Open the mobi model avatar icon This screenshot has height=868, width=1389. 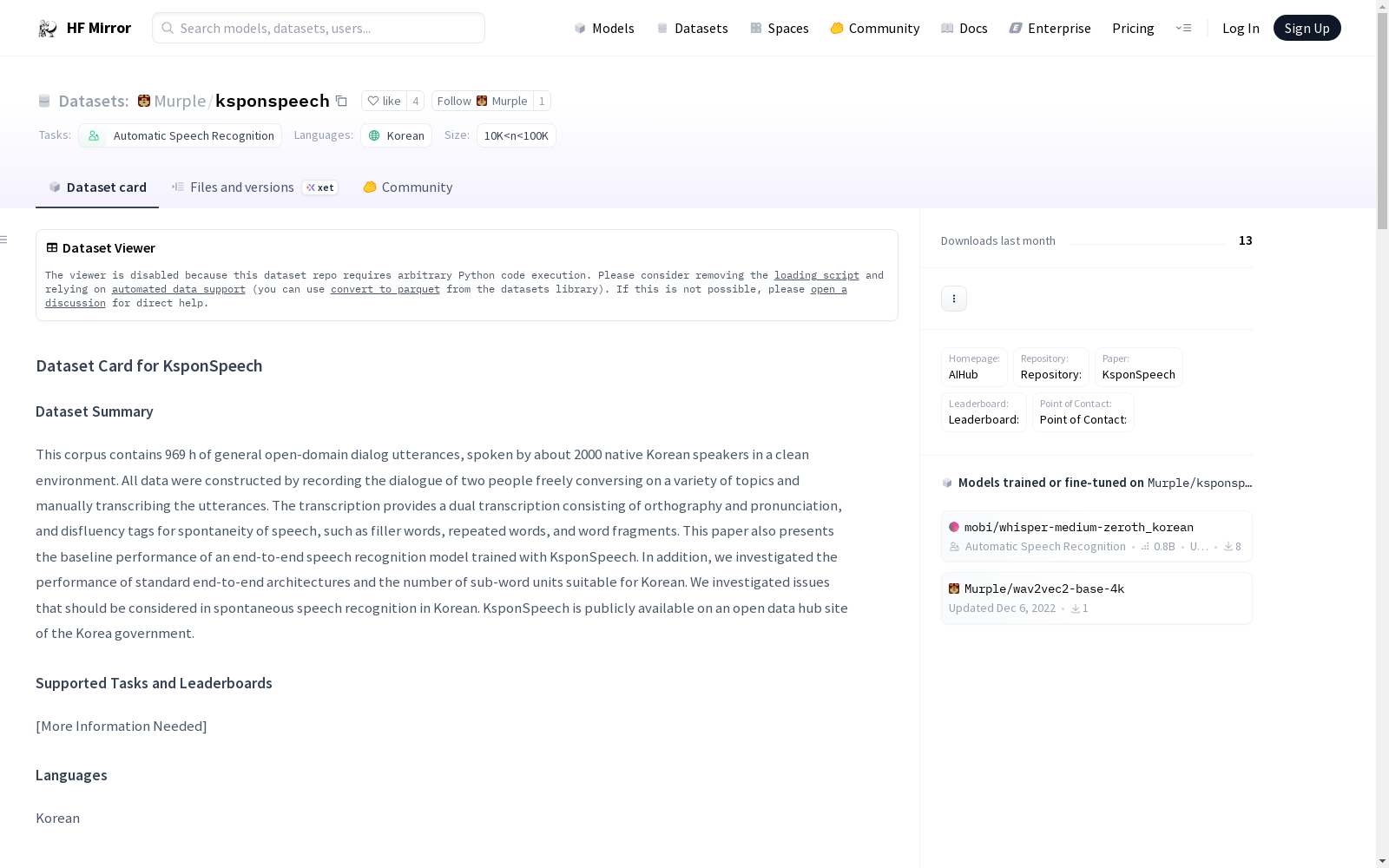coord(954,527)
